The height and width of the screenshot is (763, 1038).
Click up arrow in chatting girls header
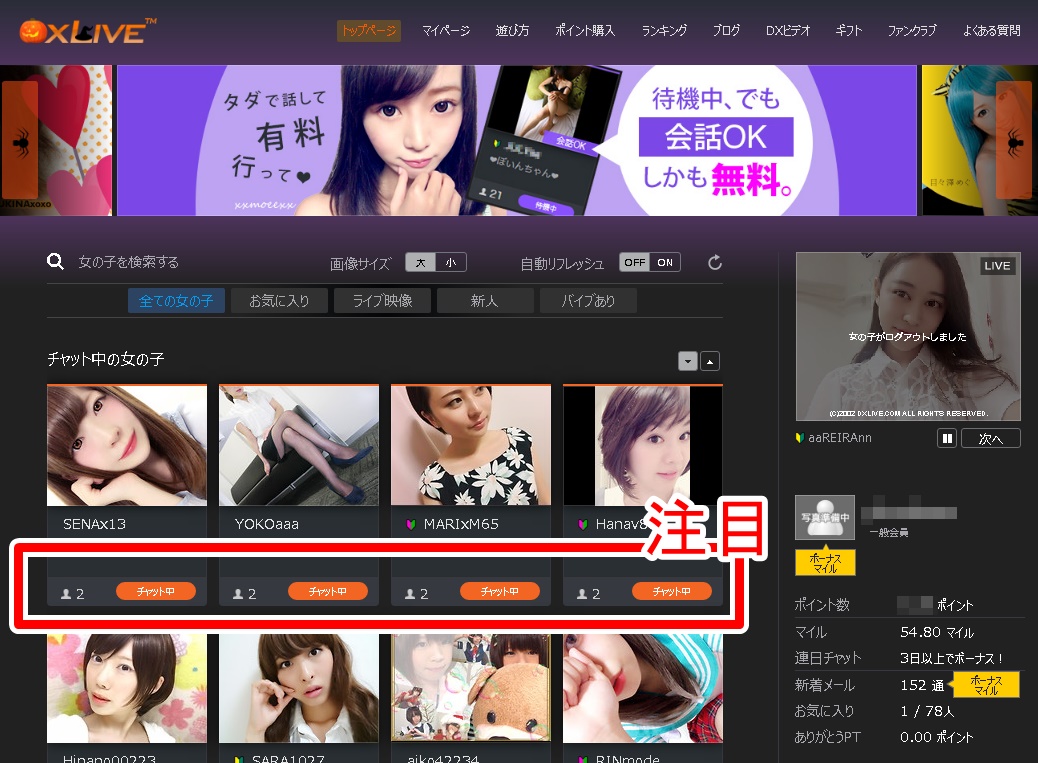pos(709,361)
